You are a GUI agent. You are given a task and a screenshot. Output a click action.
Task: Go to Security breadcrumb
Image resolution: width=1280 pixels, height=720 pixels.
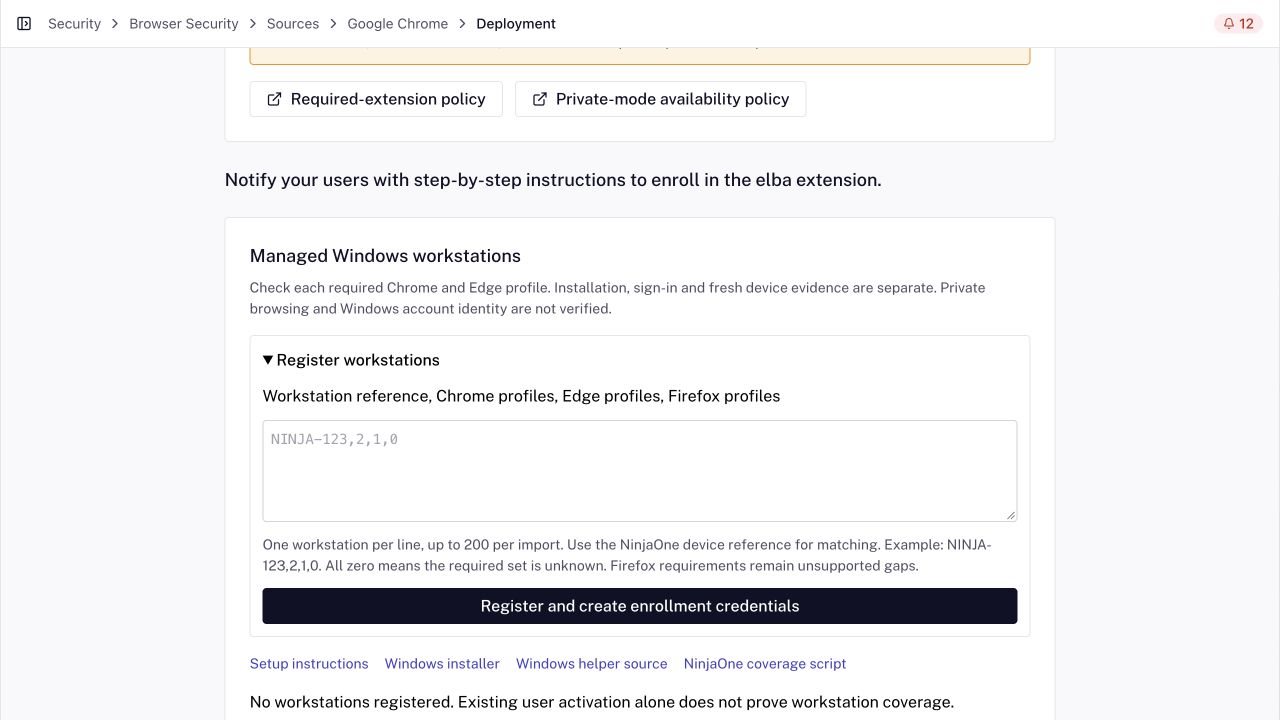(74, 24)
